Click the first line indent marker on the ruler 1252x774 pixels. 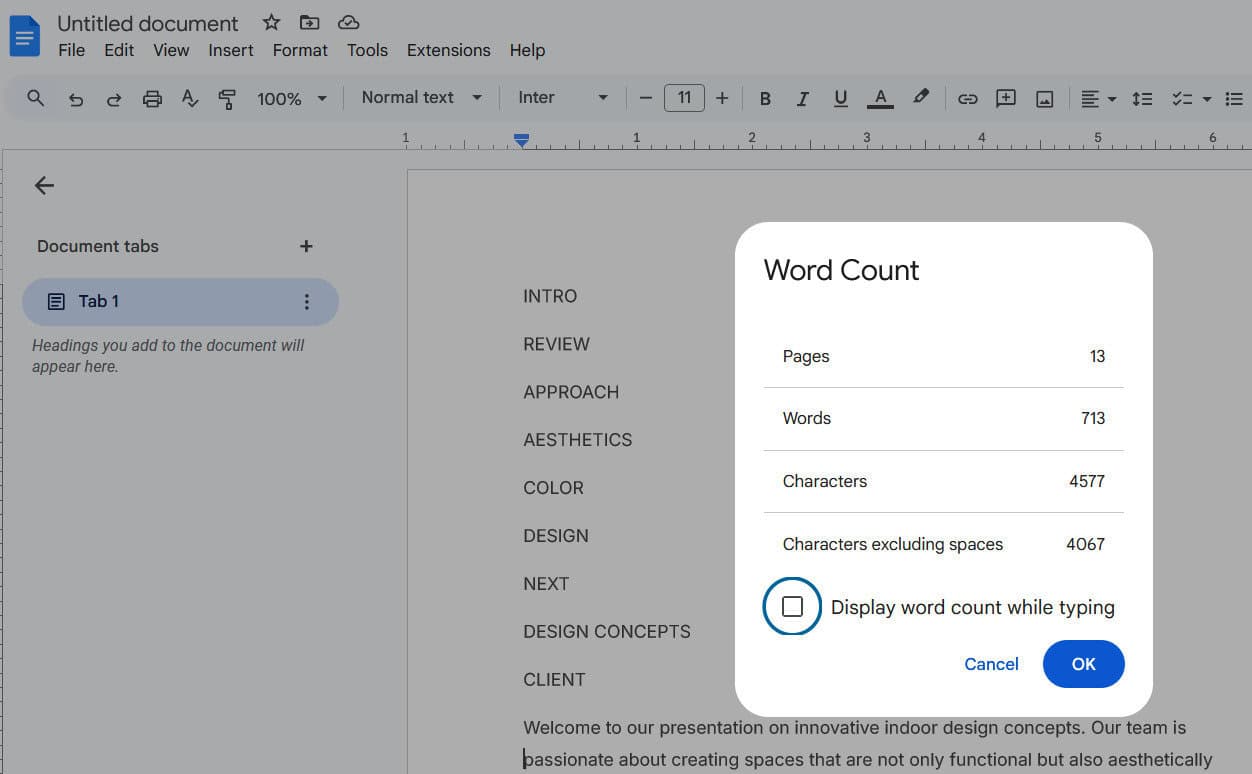pyautogui.click(x=521, y=137)
